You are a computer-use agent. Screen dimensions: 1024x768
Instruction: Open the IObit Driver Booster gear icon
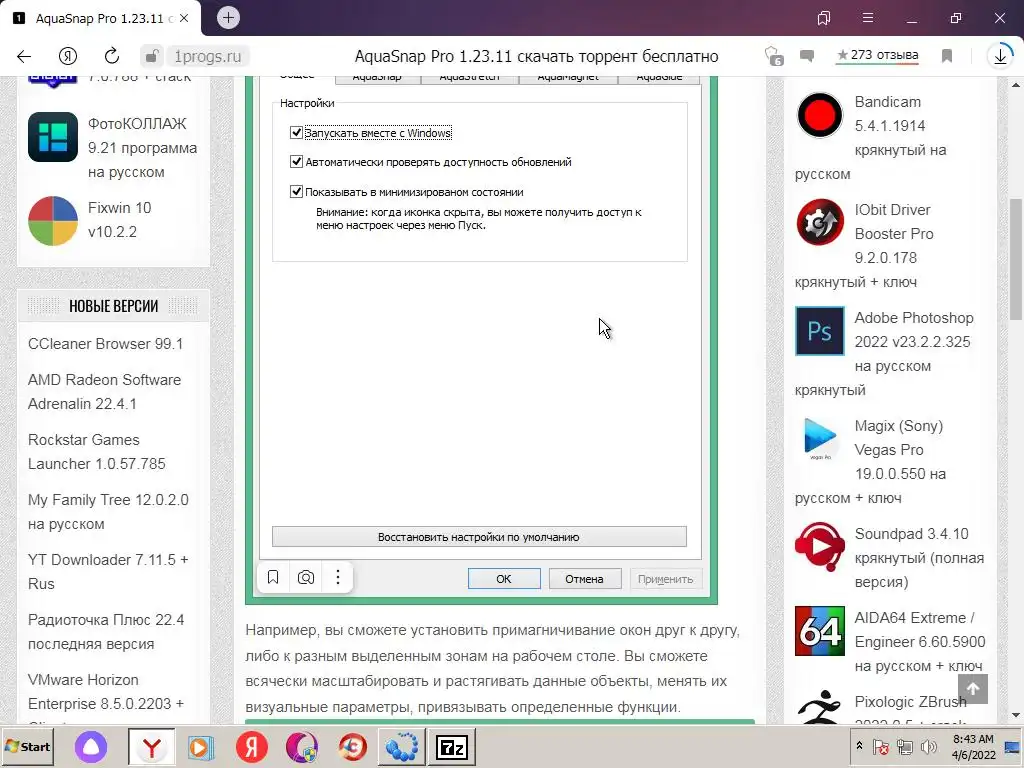point(820,223)
